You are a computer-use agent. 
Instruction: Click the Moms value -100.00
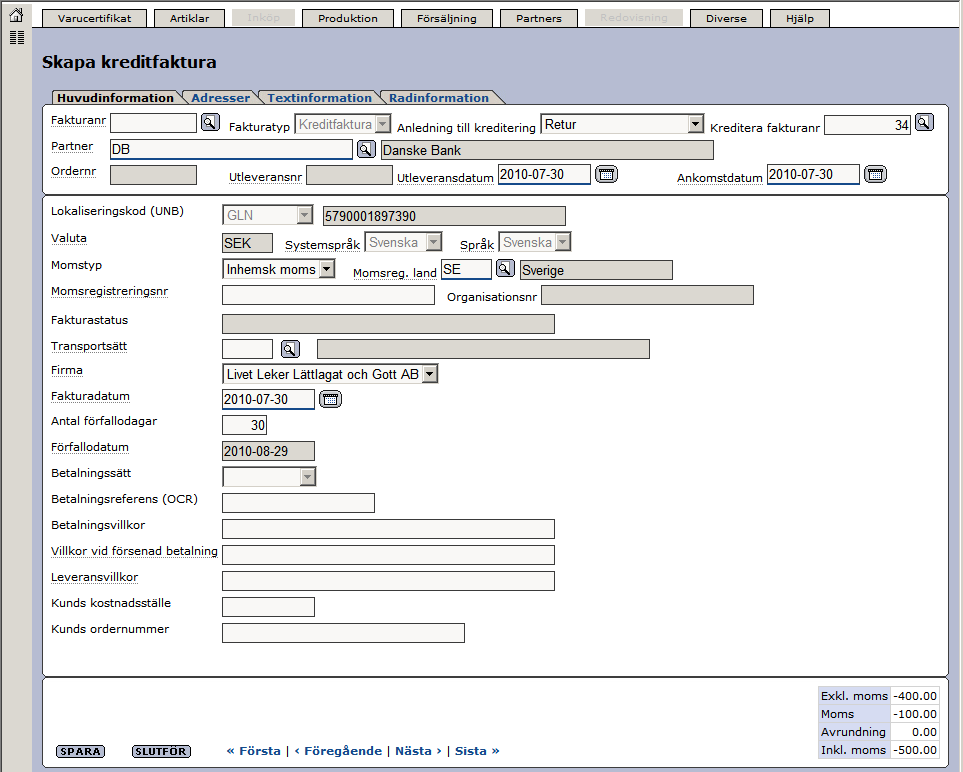tap(914, 714)
